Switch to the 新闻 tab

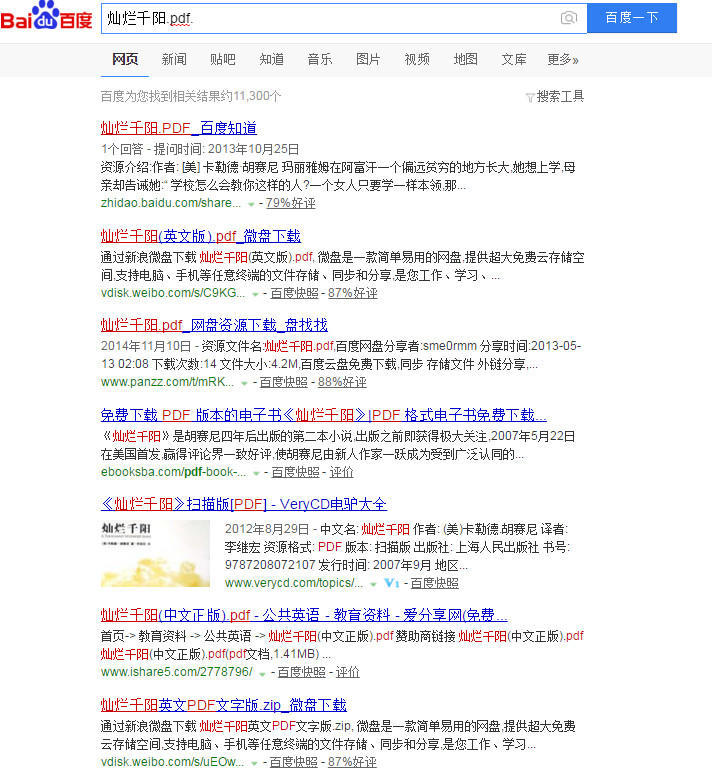(x=174, y=60)
